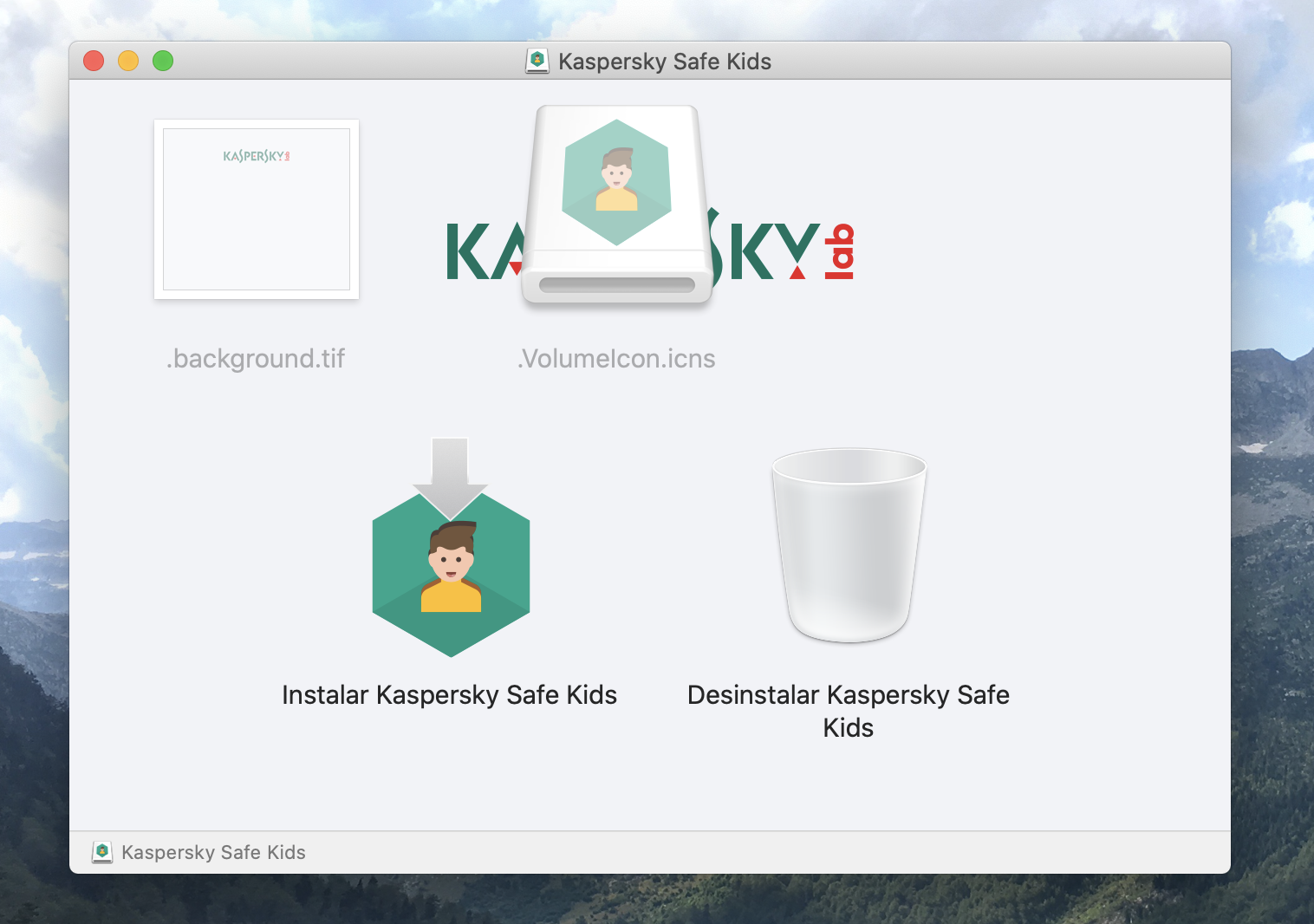Click the .VolumeIcon.icns file name label
Screen dimensions: 1314x924
tap(616, 358)
